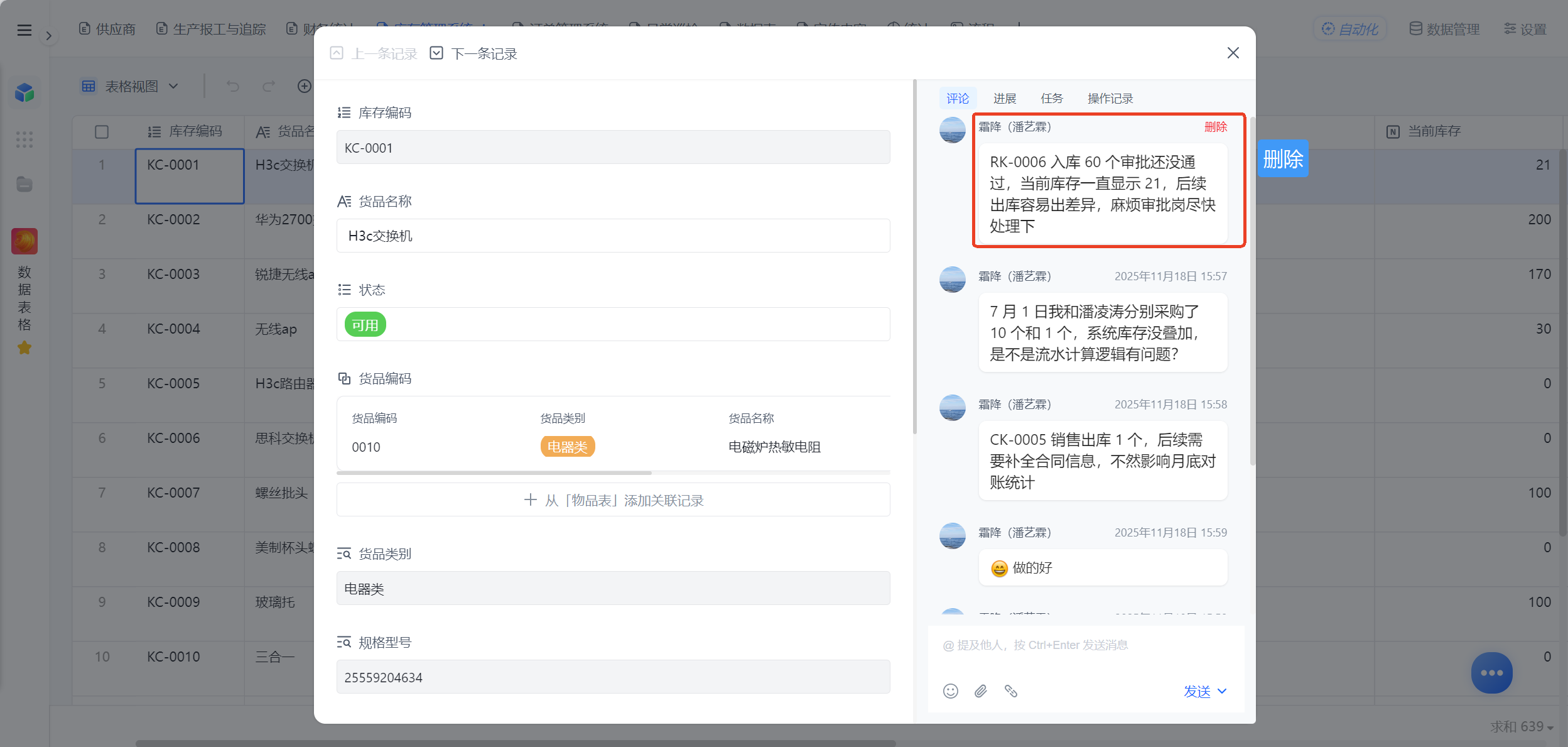Screen dimensions: 1568x747
Task: Toggle the select-all header checkbox
Action: pyautogui.click(x=102, y=131)
